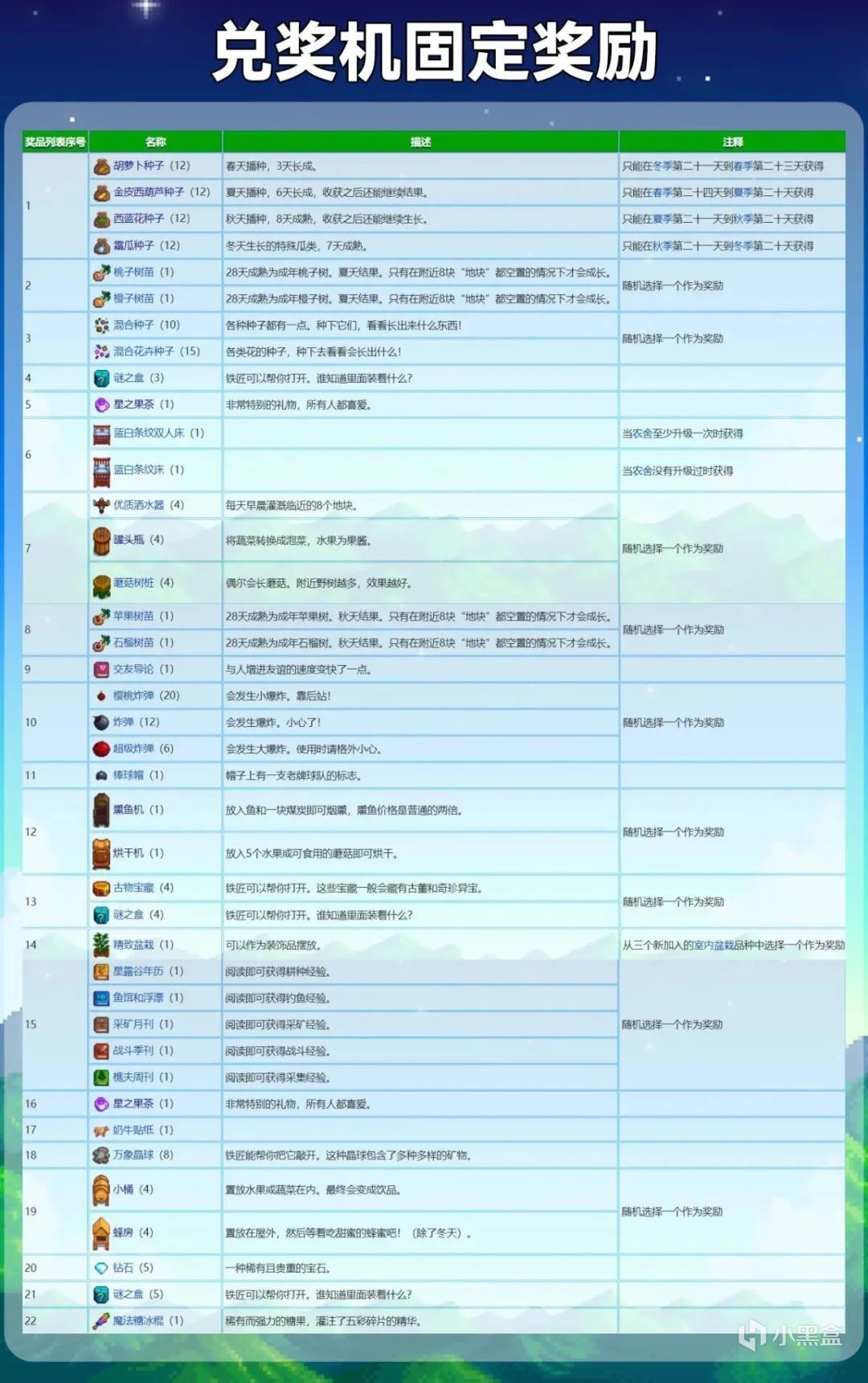
Task: Click the 石榴树苗 sapling icon
Action: tap(101, 643)
